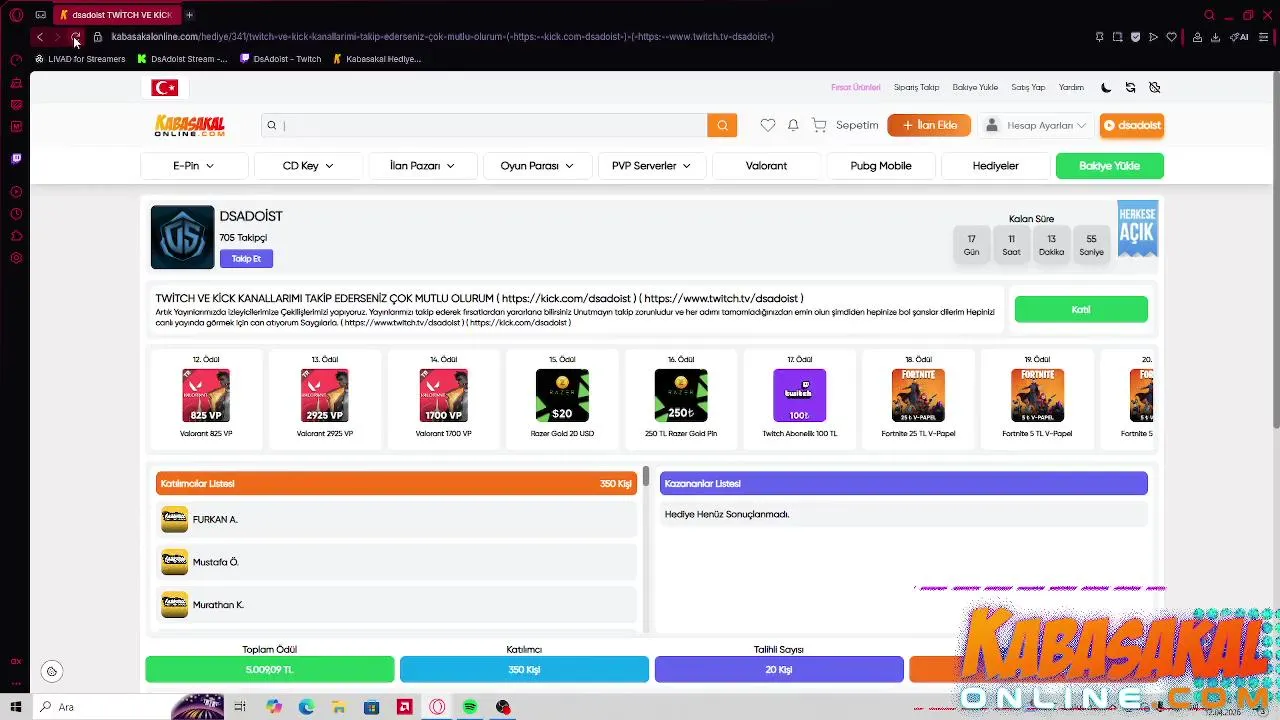Click the top-bar Bakiye Yükle link

pos(975,87)
